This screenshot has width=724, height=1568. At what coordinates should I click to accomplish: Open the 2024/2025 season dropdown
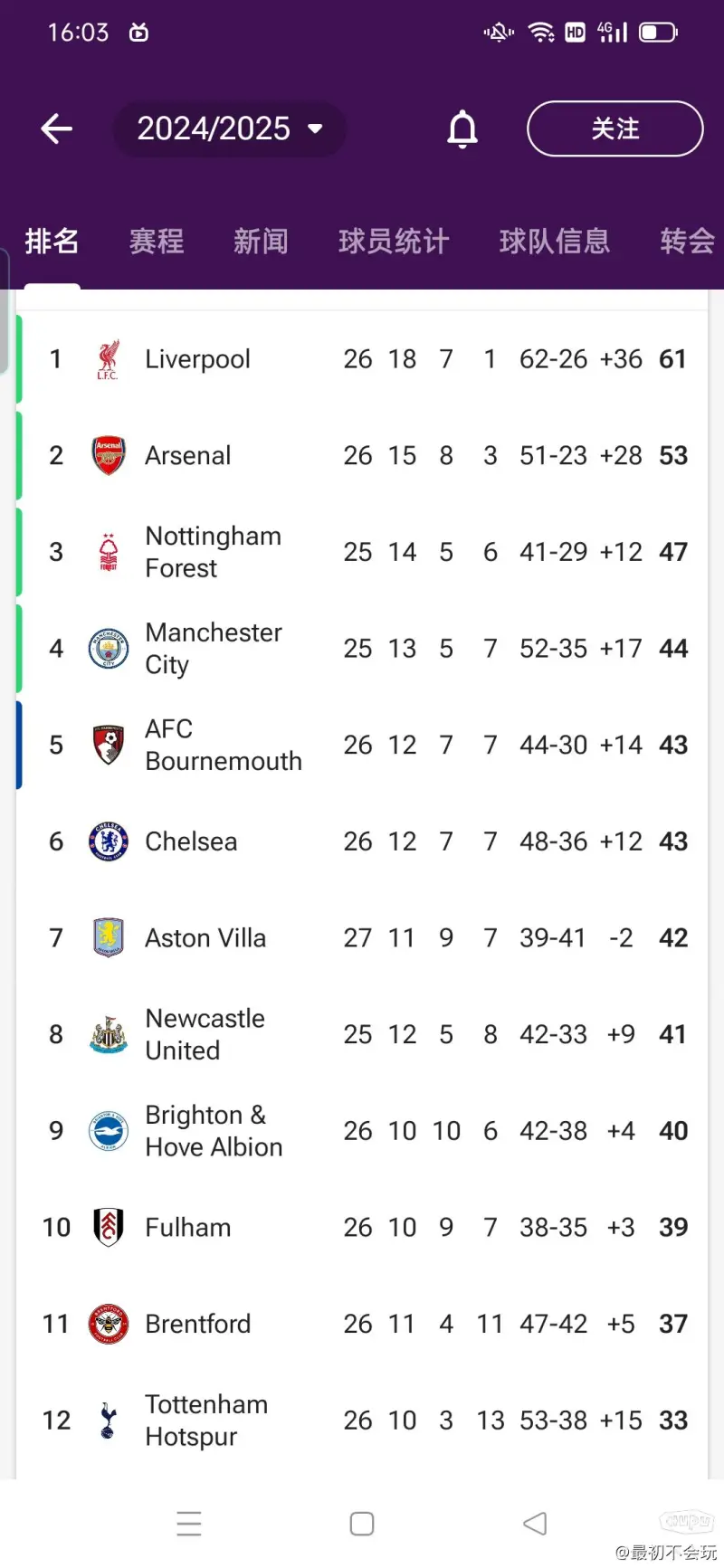pyautogui.click(x=230, y=128)
